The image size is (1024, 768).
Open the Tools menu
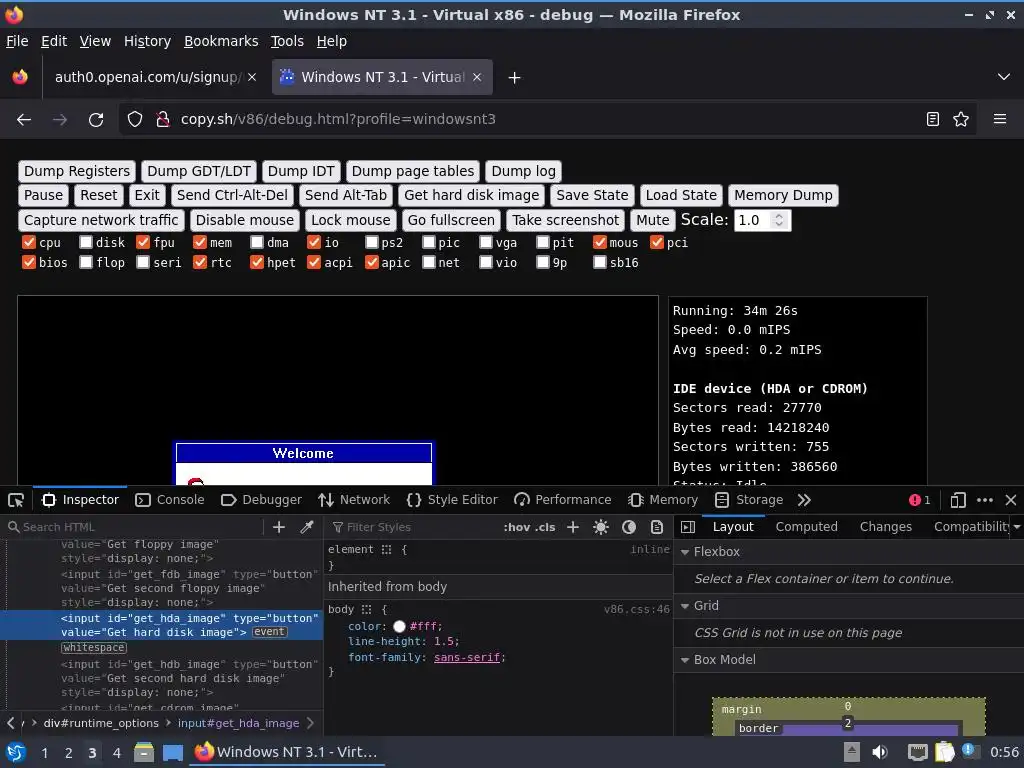point(287,41)
